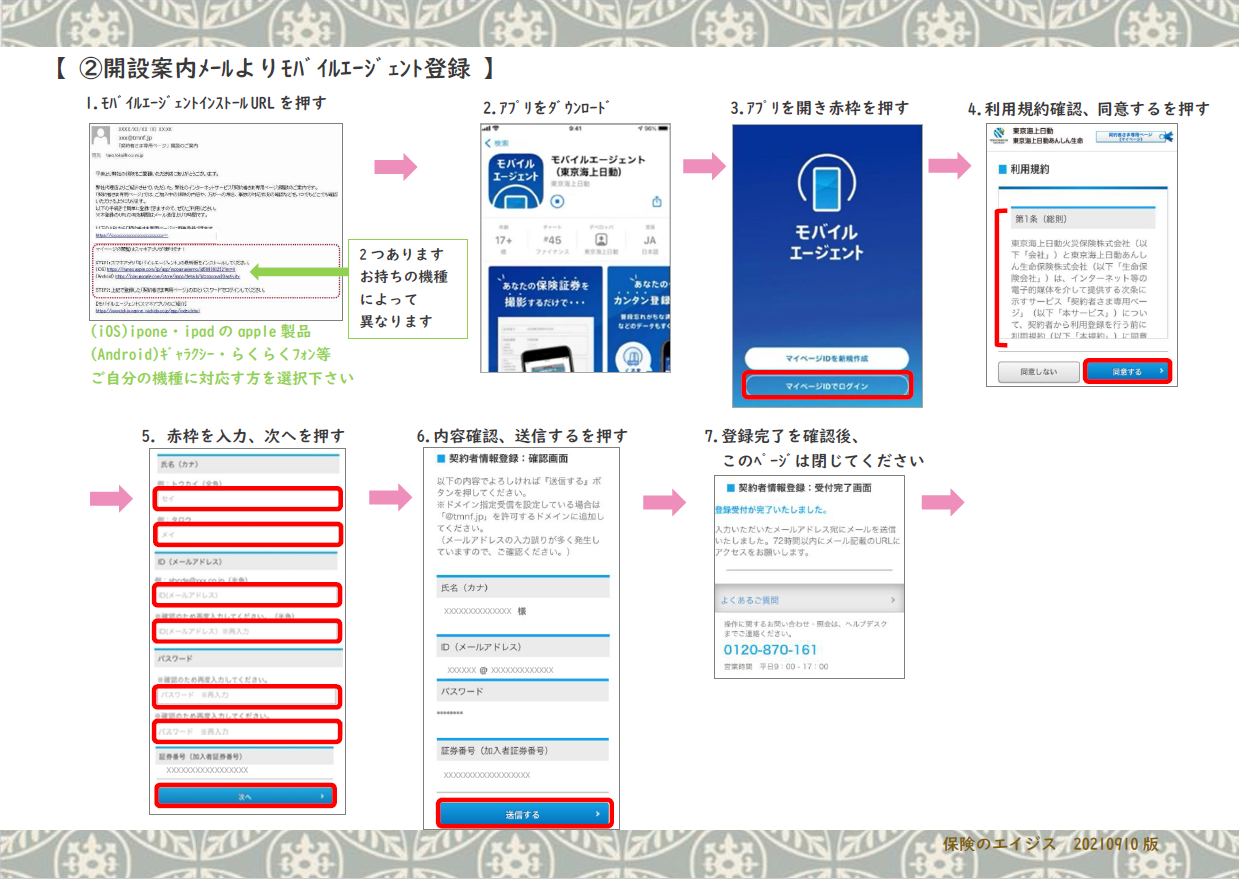
Task: Go back to 検索 in the App Store
Action: pyautogui.click(x=497, y=143)
